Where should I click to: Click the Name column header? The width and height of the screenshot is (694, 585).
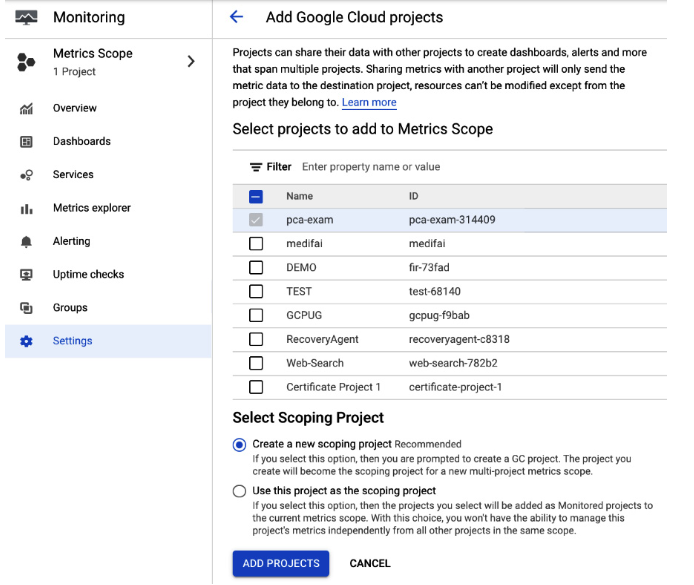[300, 196]
